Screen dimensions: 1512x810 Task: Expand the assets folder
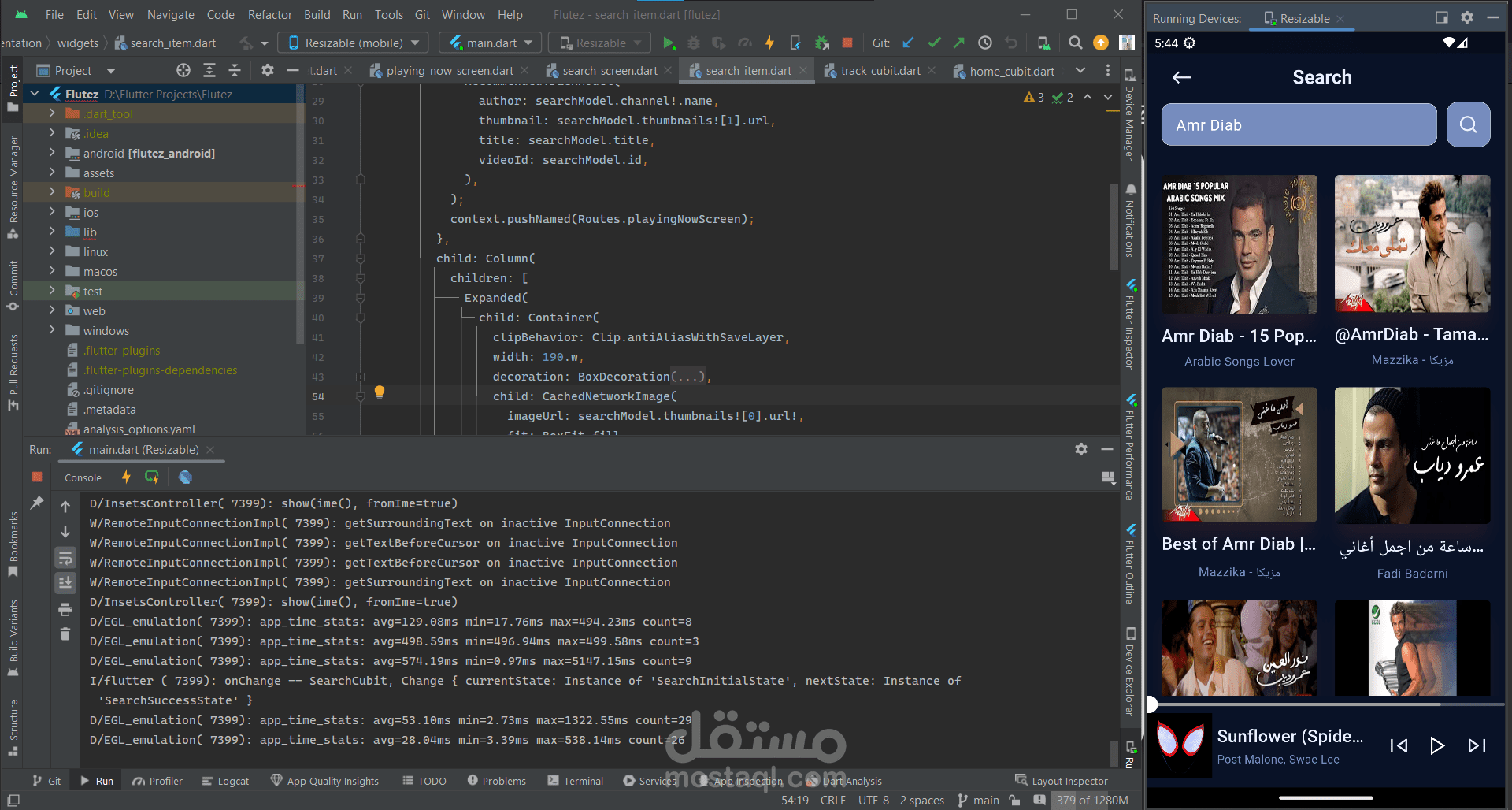tap(52, 173)
